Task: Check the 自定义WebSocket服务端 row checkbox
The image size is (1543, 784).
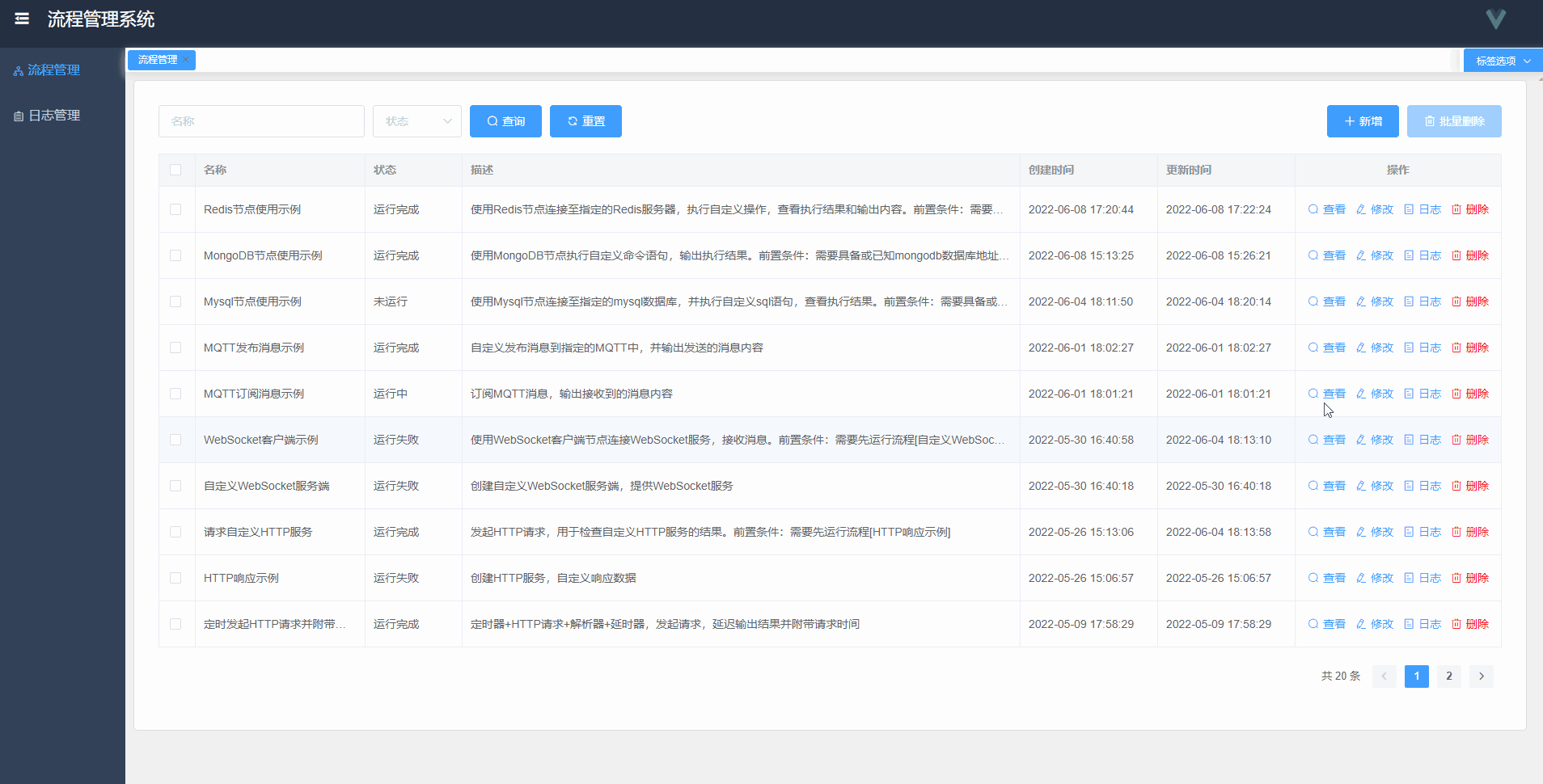Action: pos(175,486)
